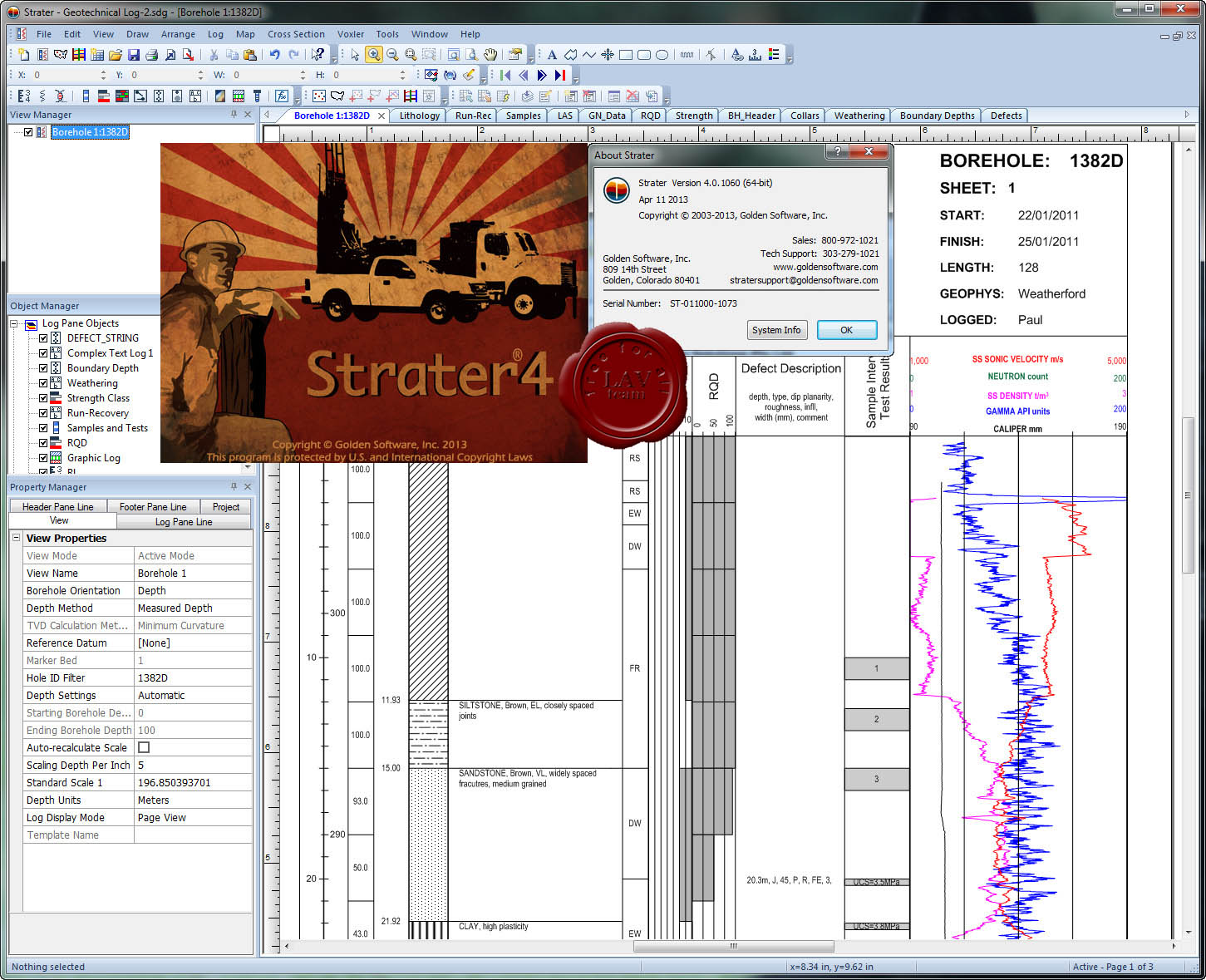Click the Object Manager scroll down arrow
The width and height of the screenshot is (1206, 980).
pos(248,468)
